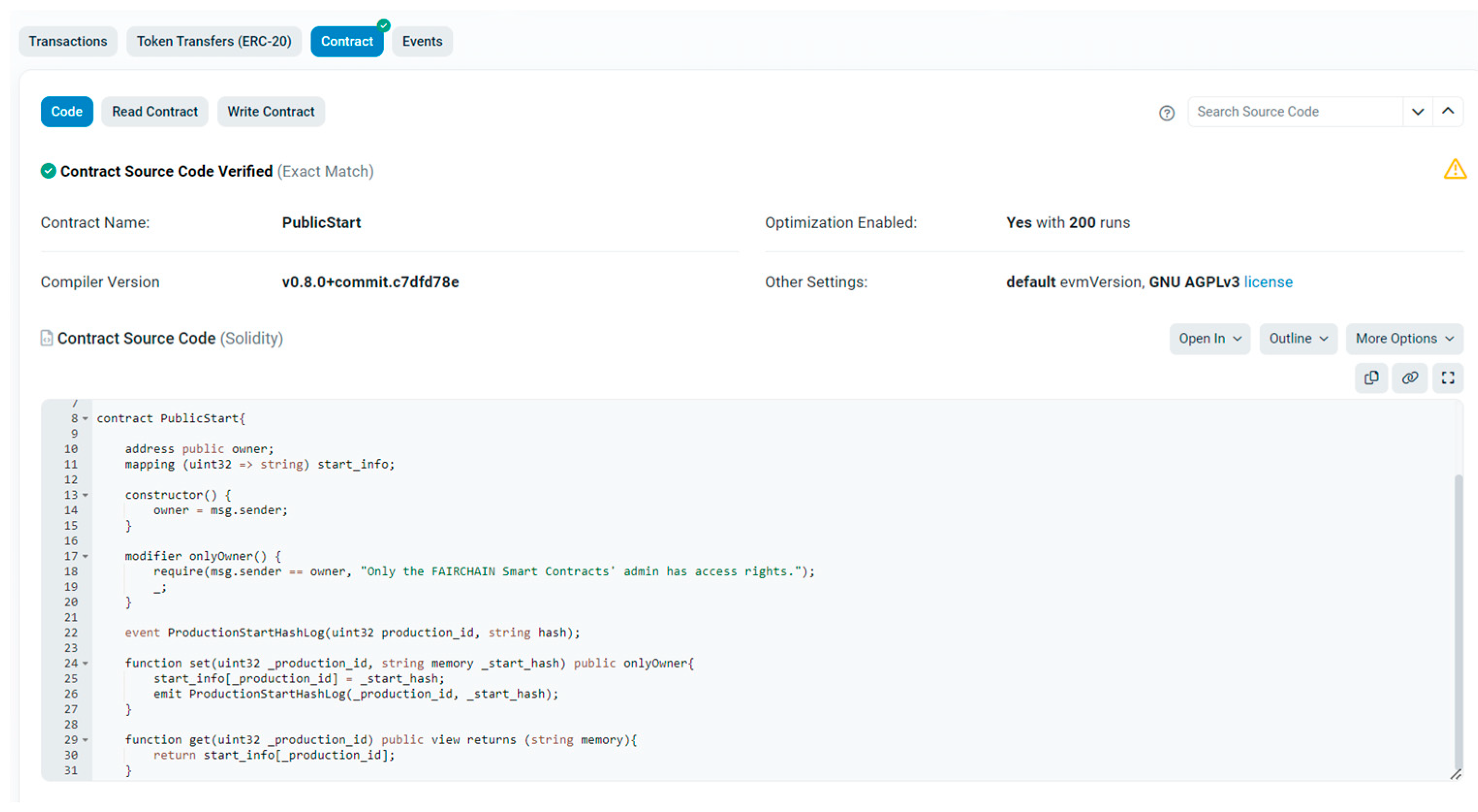
Task: Click the permalink chain icon
Action: [1410, 378]
